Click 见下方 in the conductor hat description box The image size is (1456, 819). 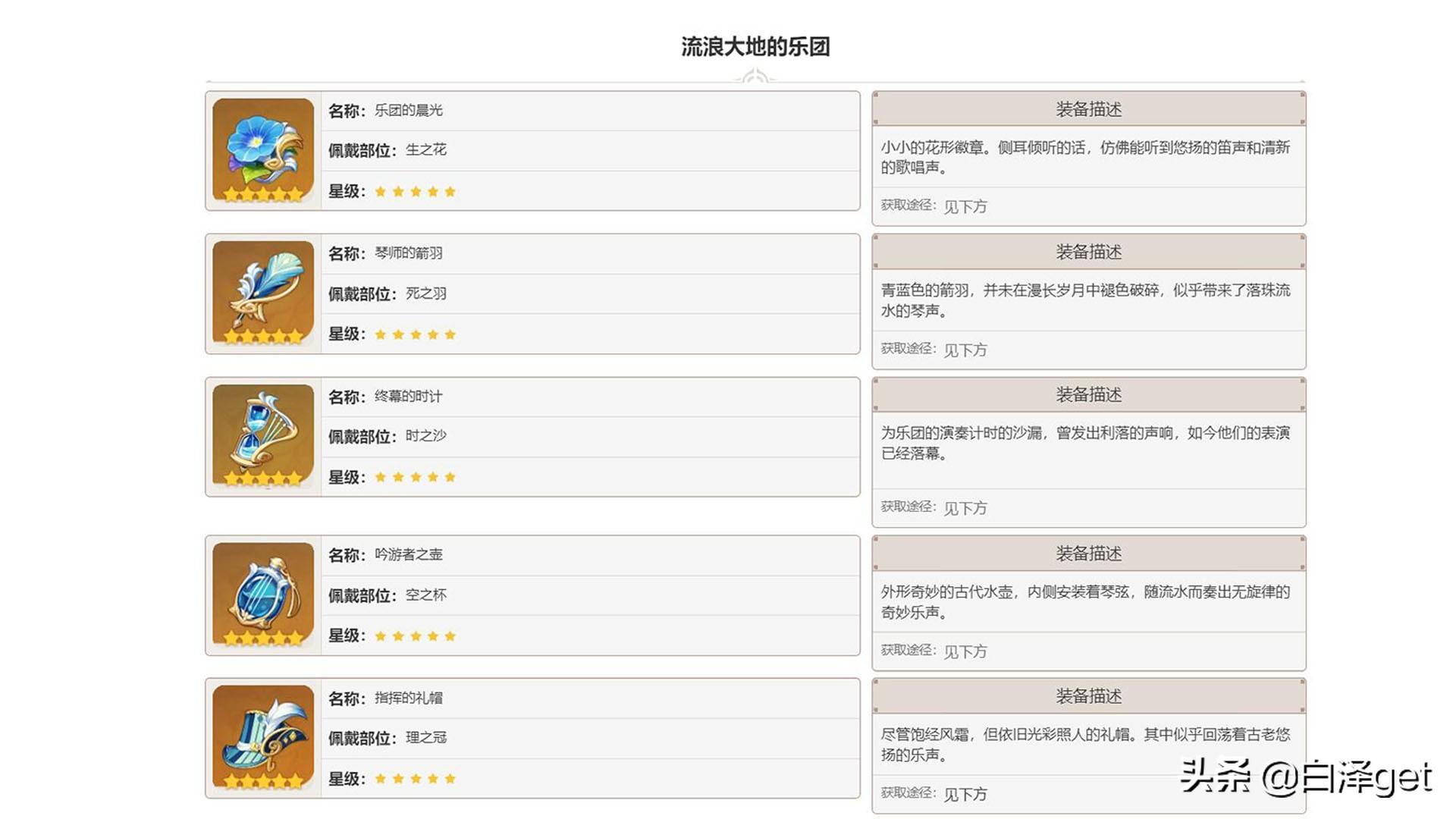(x=965, y=795)
